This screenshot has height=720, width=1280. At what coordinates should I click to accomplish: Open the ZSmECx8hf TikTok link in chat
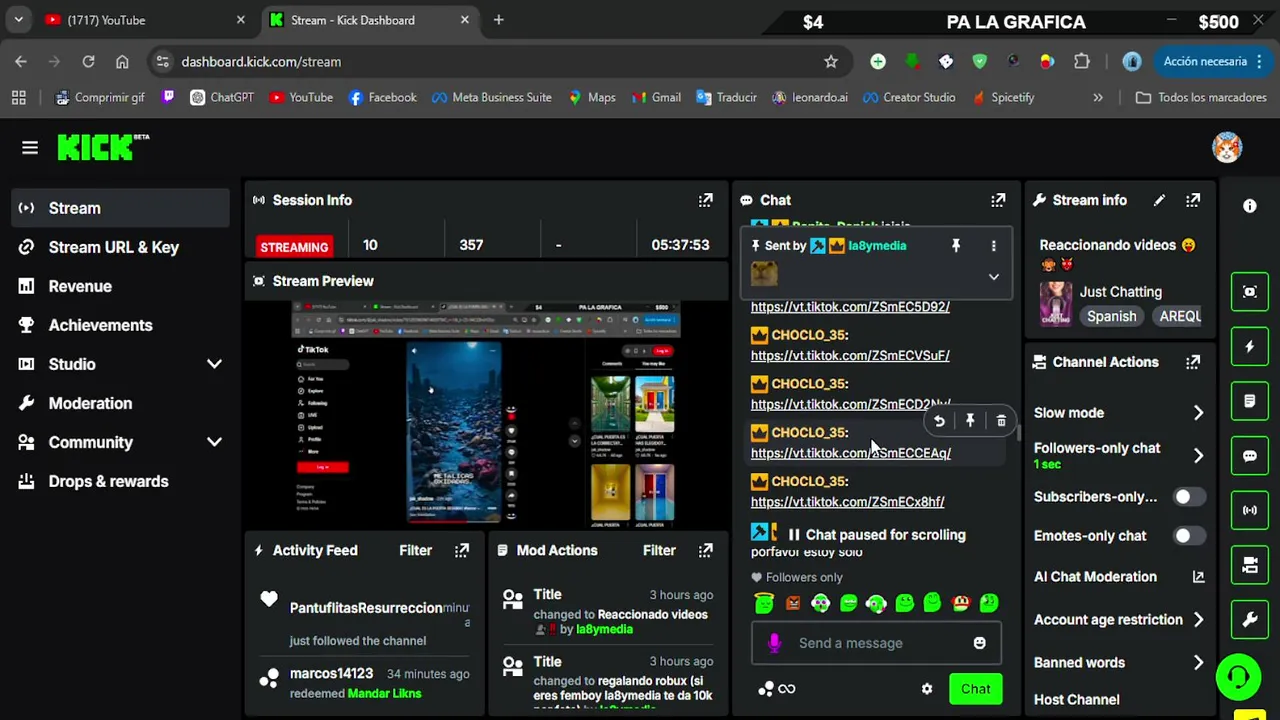pos(847,502)
